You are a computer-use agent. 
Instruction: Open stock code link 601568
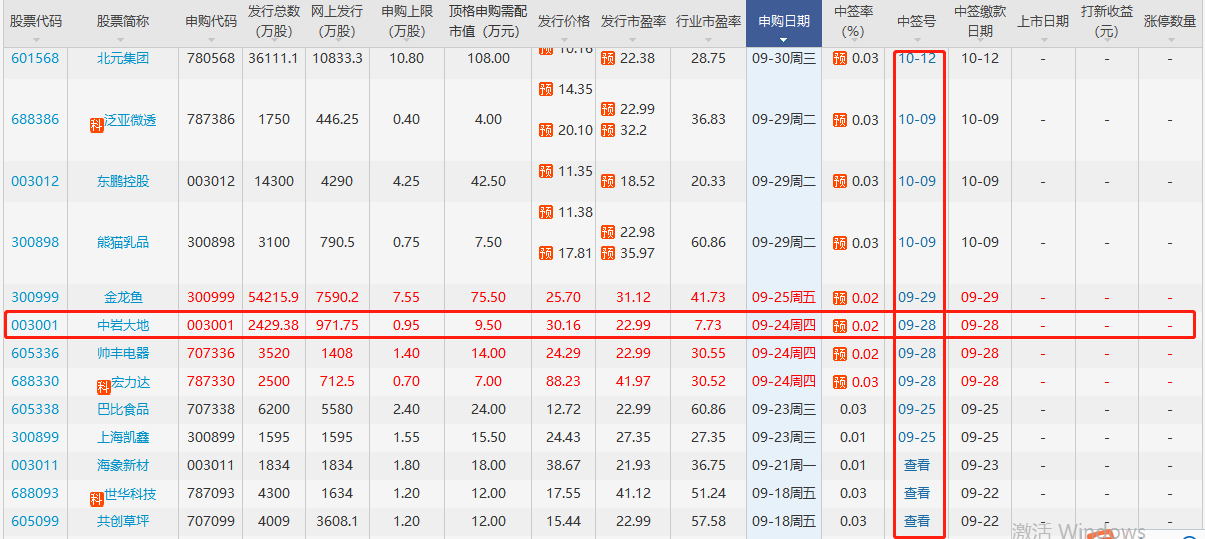[x=35, y=58]
